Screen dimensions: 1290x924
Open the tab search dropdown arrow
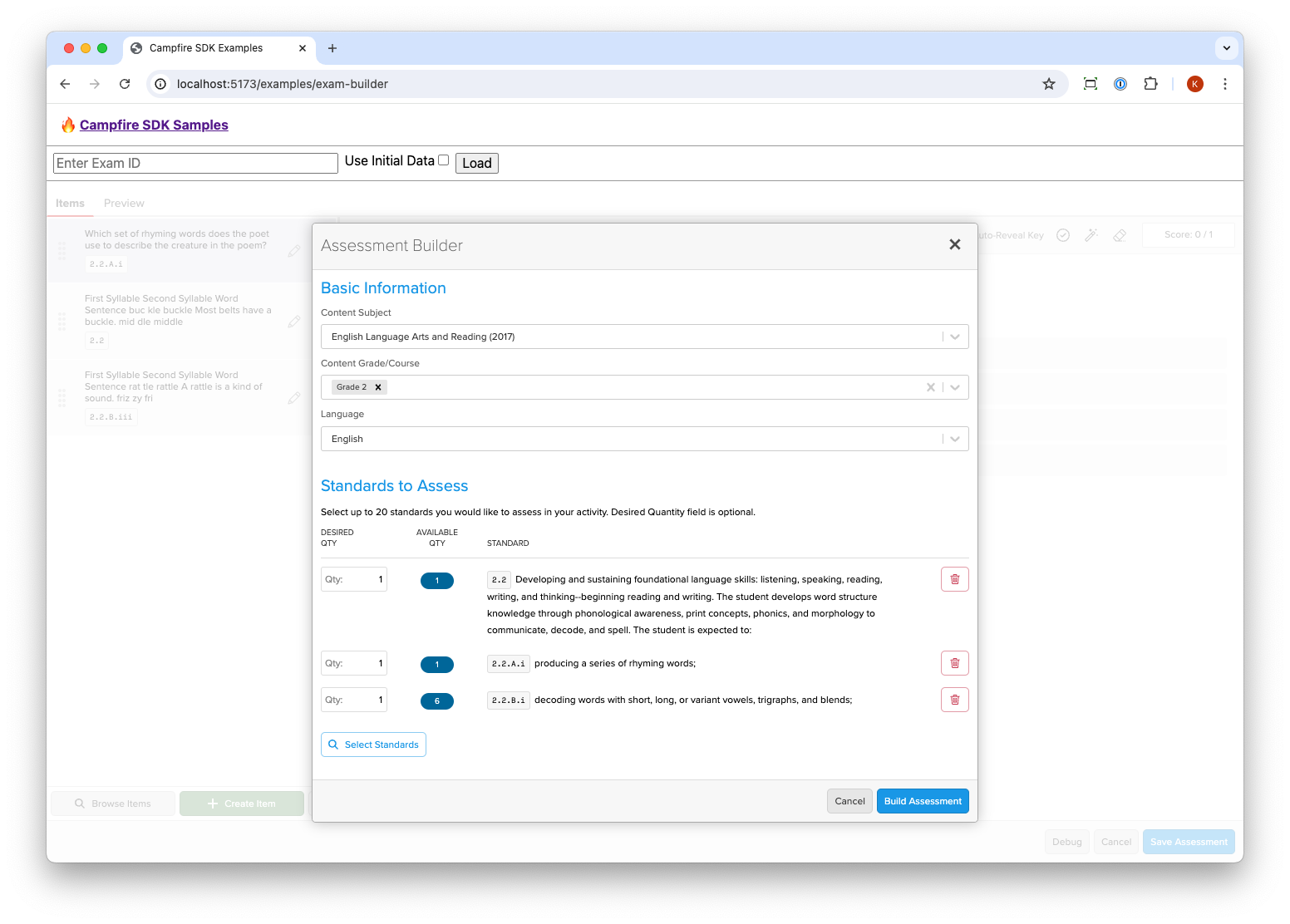pos(1226,48)
